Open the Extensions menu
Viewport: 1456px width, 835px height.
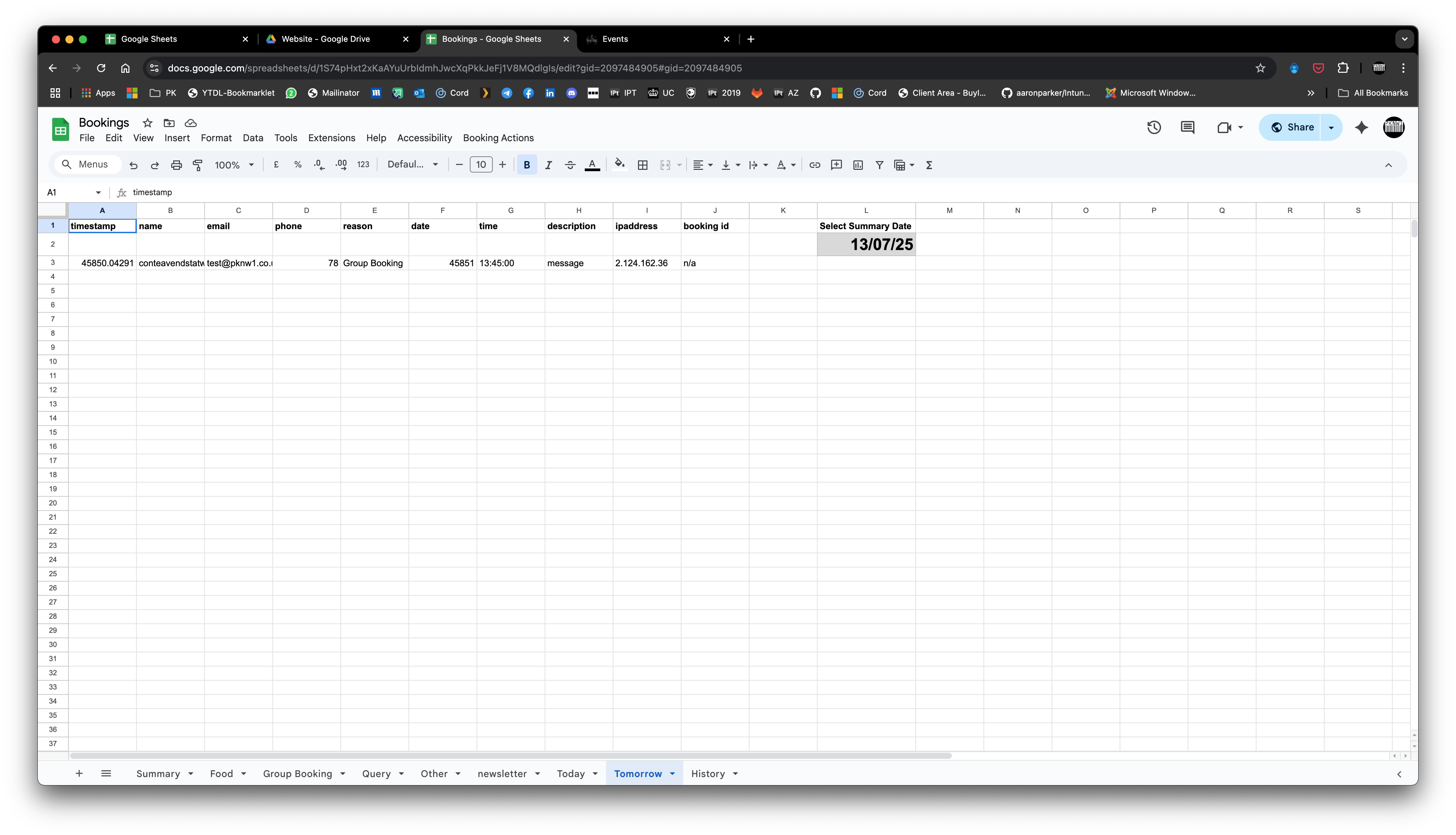[331, 138]
